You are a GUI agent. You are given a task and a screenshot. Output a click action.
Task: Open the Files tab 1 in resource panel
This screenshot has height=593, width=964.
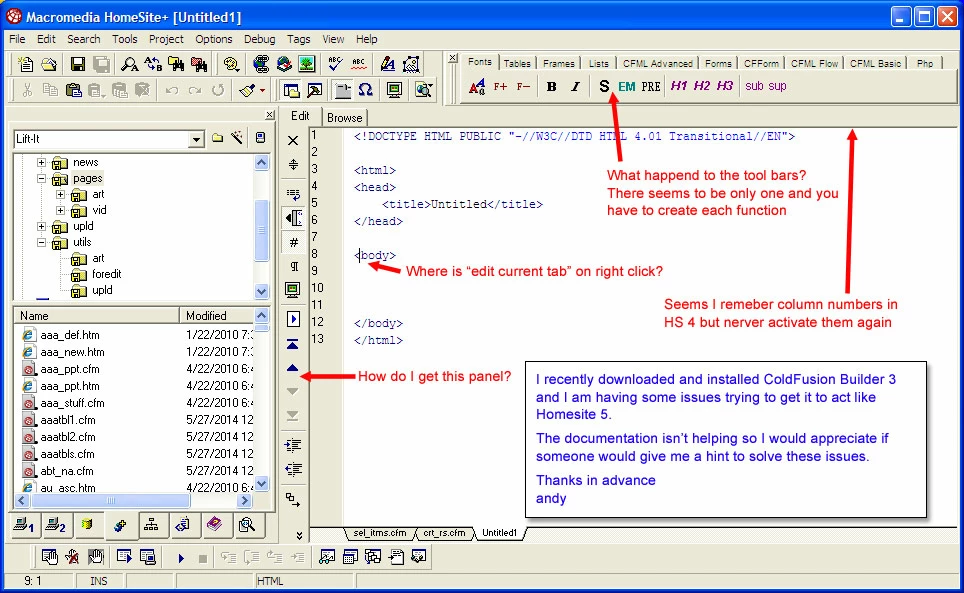24,525
